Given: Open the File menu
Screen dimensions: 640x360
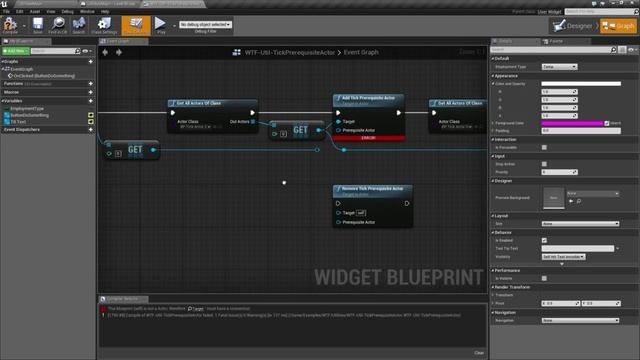Looking at the screenshot, I should click(6, 11).
